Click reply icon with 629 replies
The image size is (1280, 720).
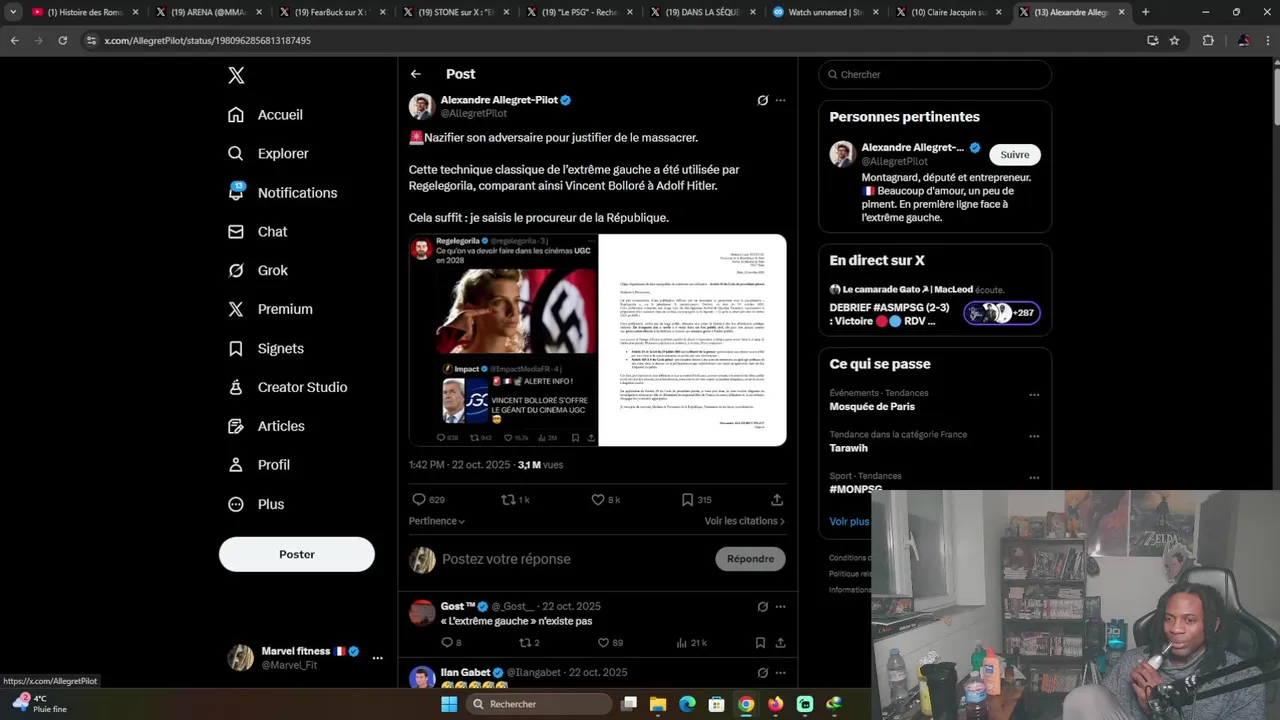419,500
